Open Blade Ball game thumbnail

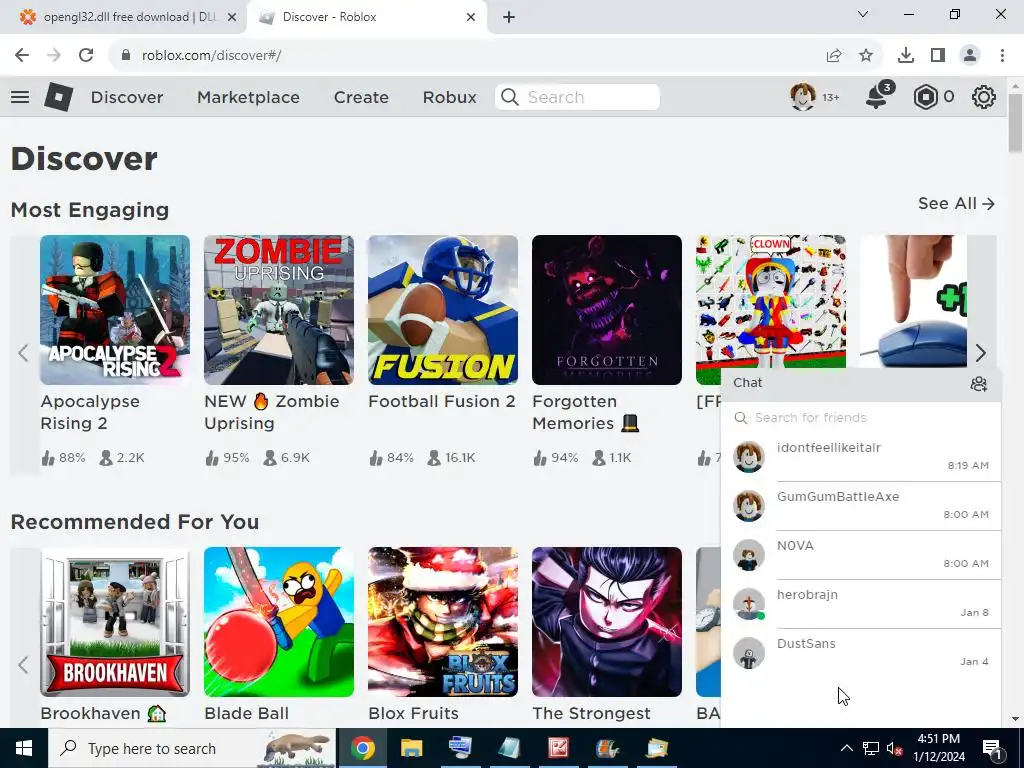tap(279, 622)
